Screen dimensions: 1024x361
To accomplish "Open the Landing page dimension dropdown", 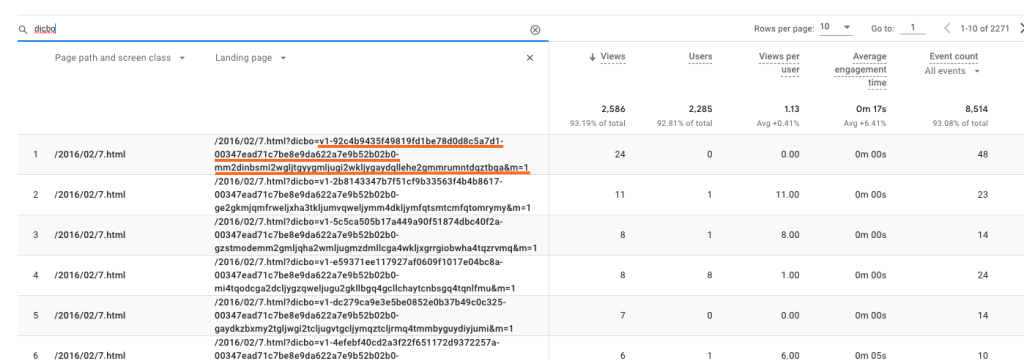I will [x=283, y=58].
